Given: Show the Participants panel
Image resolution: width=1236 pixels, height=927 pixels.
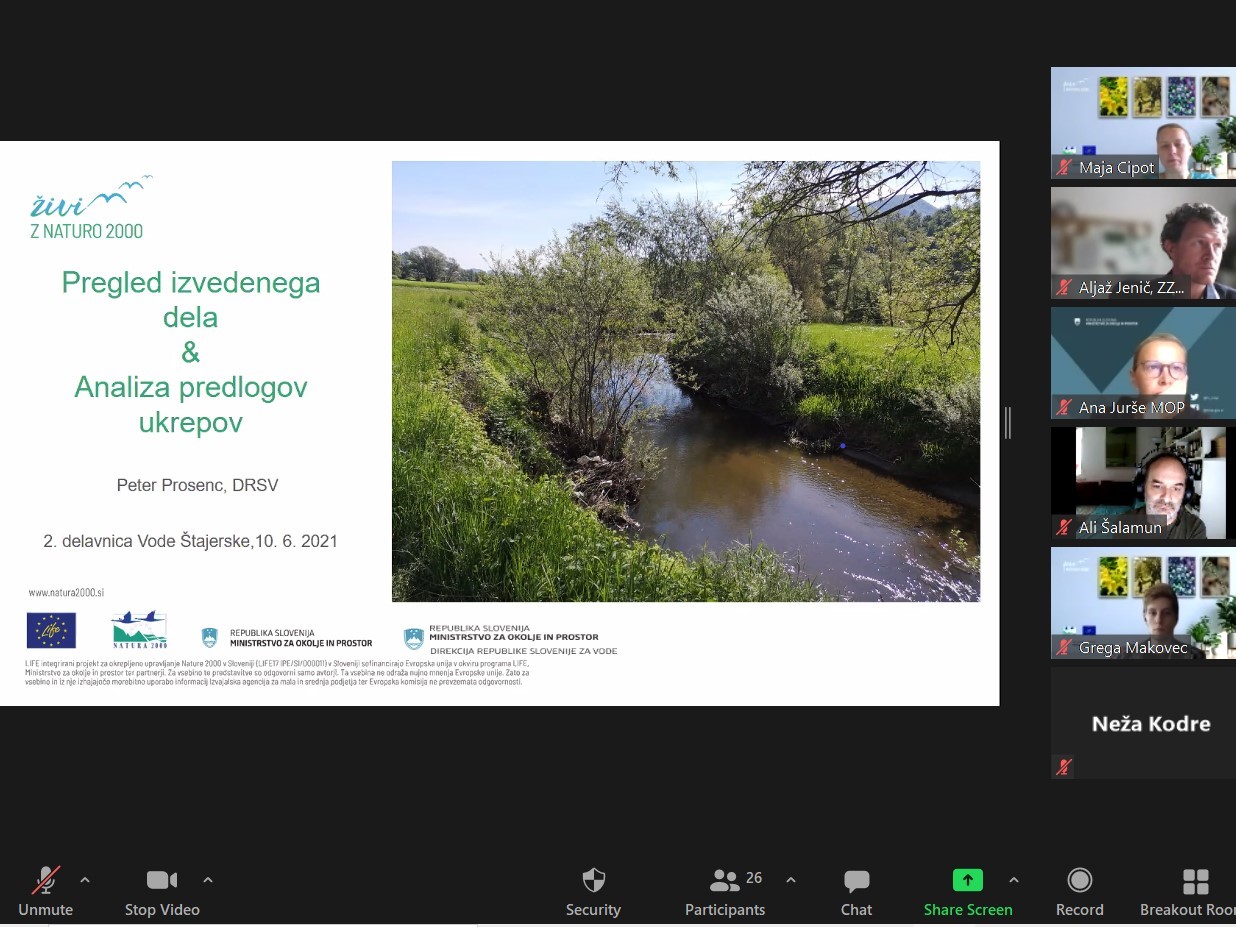Looking at the screenshot, I should click(x=725, y=891).
